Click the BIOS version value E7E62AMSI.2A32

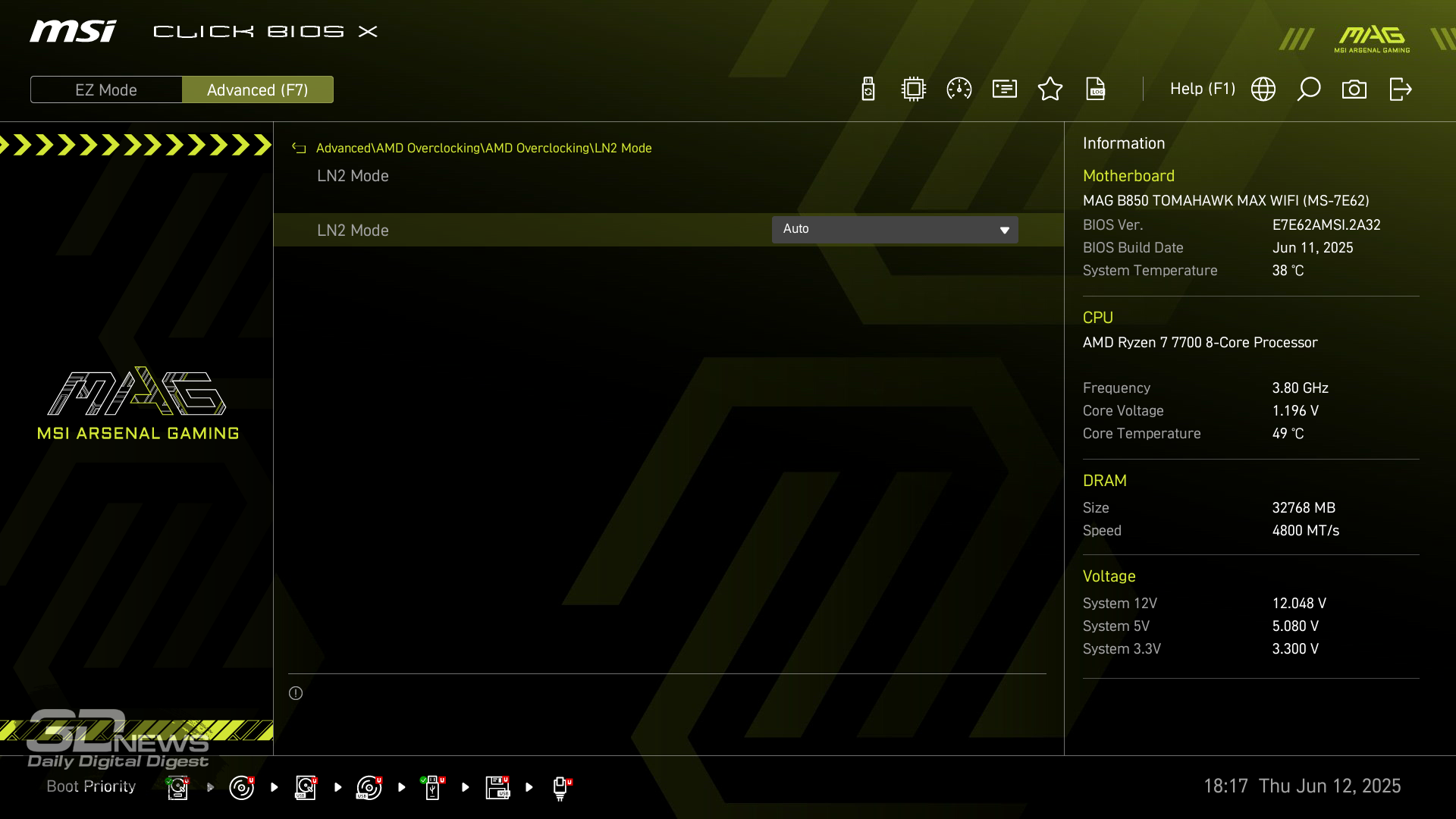point(1326,225)
